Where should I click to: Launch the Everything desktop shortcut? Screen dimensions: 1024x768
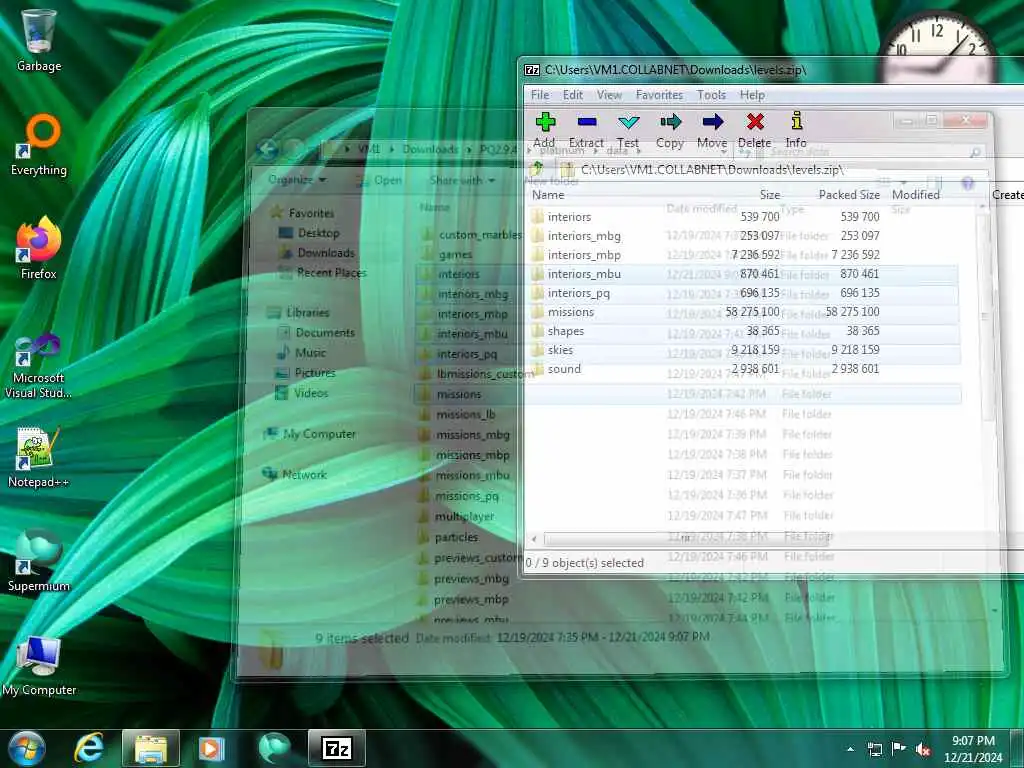coord(39,145)
